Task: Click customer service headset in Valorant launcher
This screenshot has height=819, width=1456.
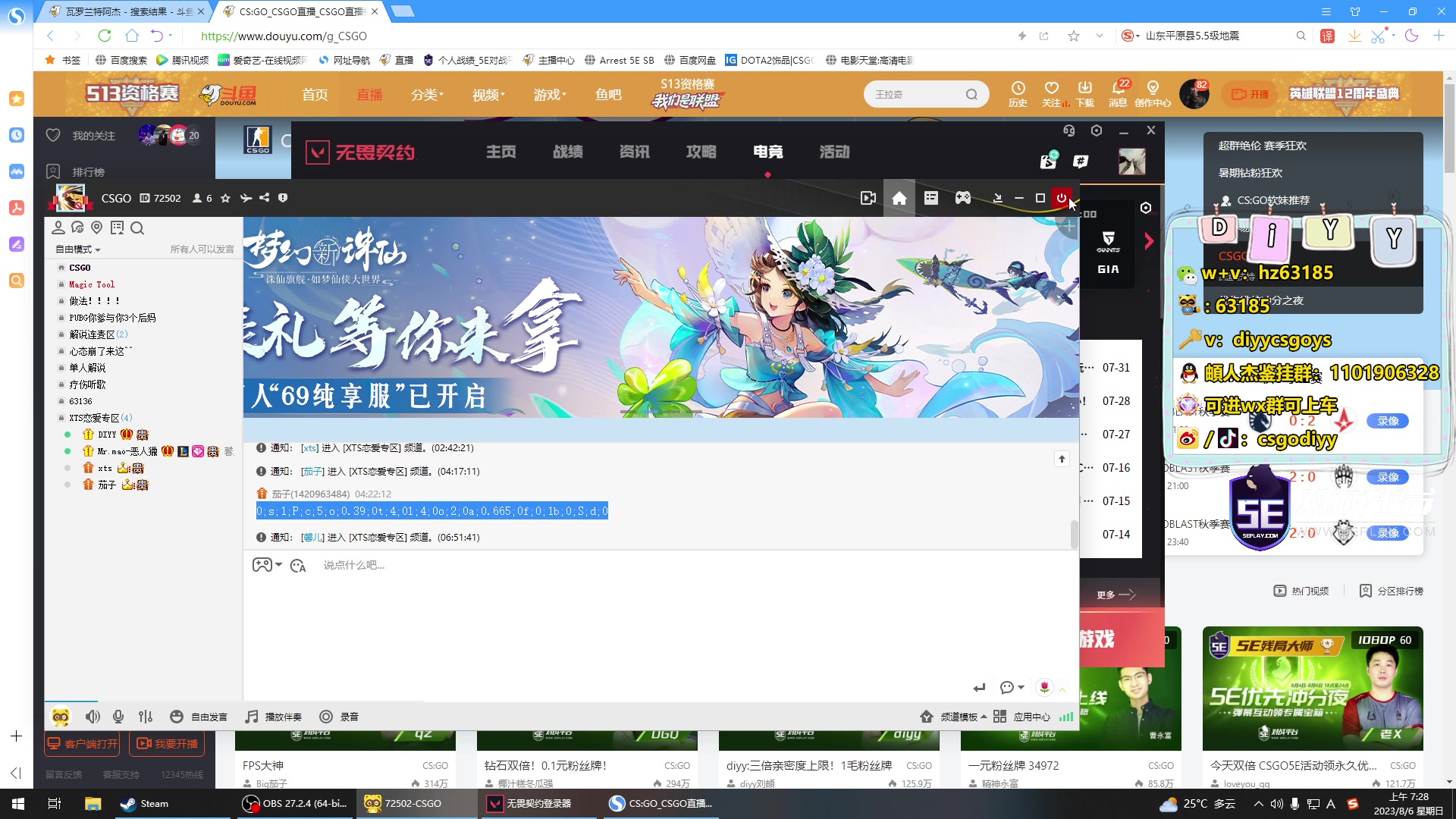Action: tap(1069, 130)
